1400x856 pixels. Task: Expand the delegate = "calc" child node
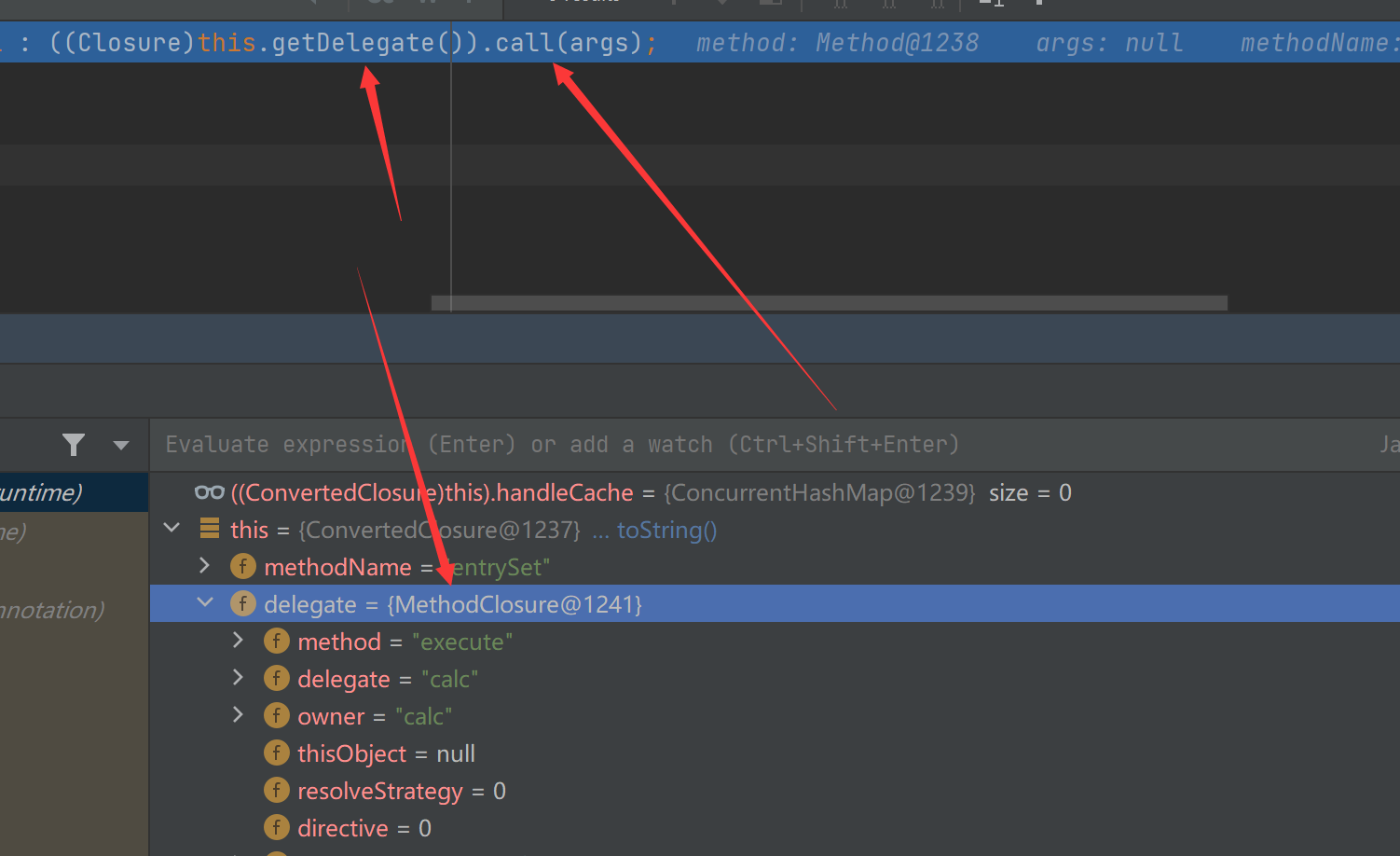point(239,678)
